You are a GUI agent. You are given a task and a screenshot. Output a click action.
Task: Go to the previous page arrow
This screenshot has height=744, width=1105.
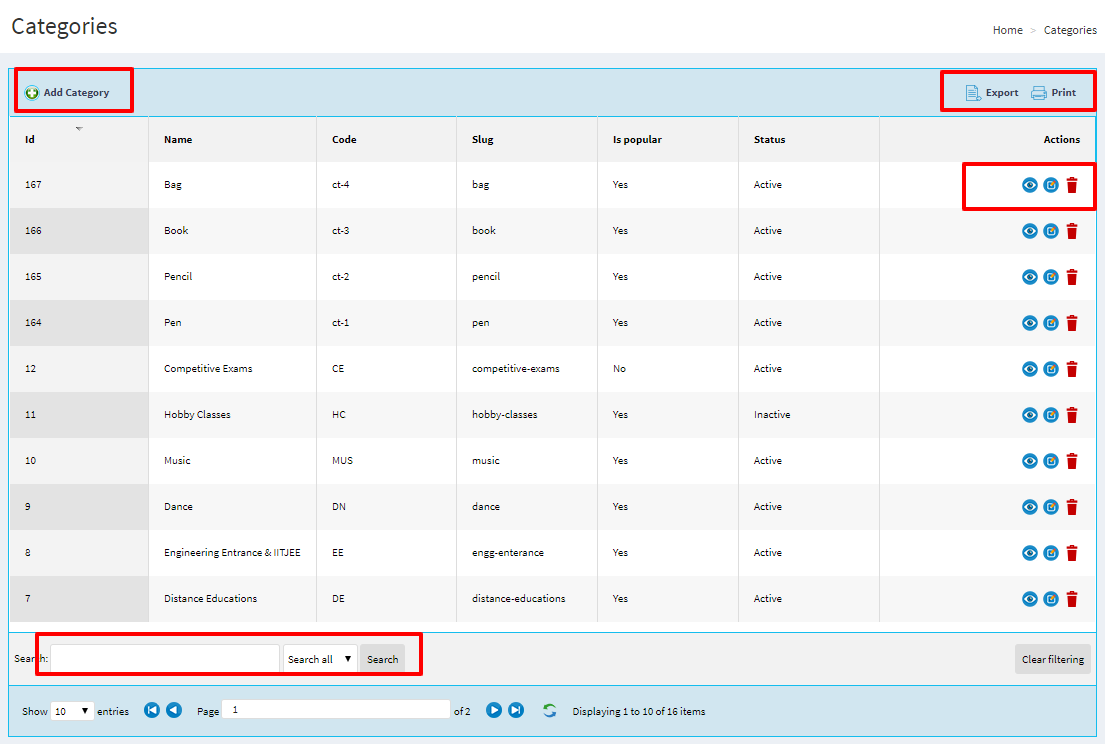[x=174, y=710]
